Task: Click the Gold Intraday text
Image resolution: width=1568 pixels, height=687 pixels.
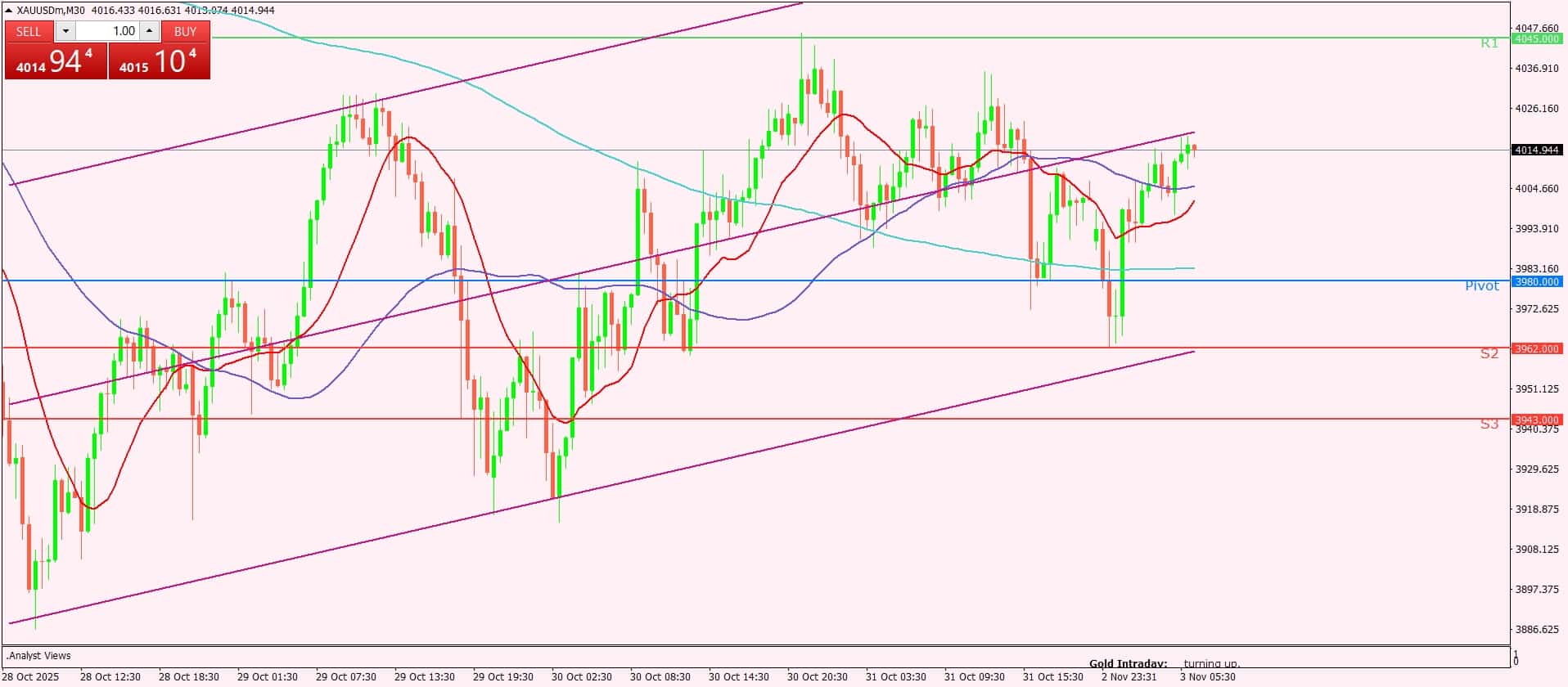Action: point(1128,663)
